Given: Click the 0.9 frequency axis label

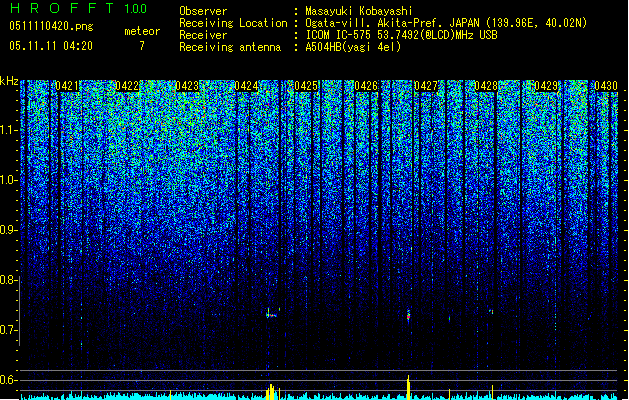Looking at the screenshot, I should tap(8, 230).
